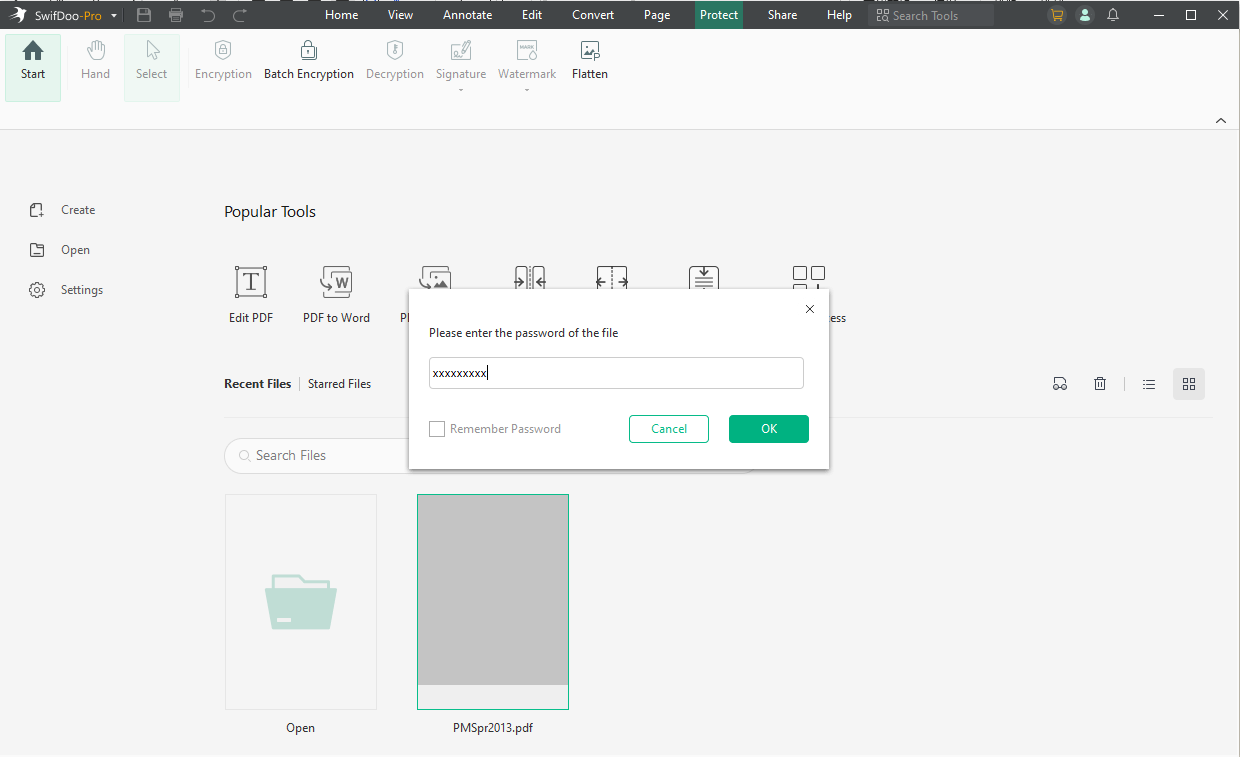Click the Batch Encryption tool icon
Screen dimensions: 1240x757
308,51
